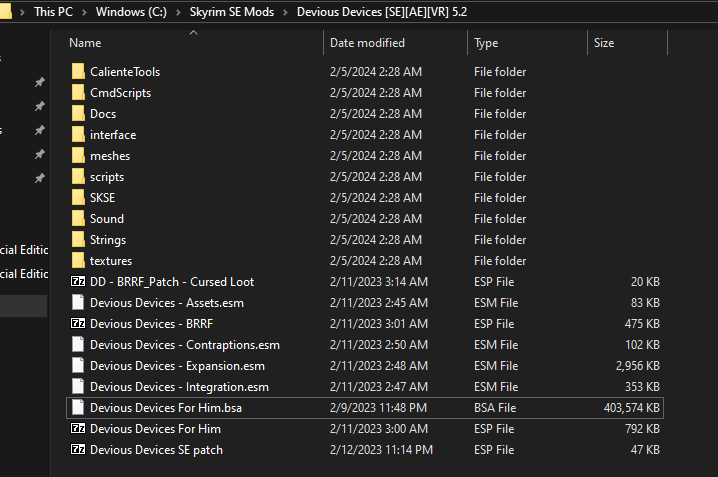Select the Sound folder name
718x477 pixels.
tap(107, 219)
